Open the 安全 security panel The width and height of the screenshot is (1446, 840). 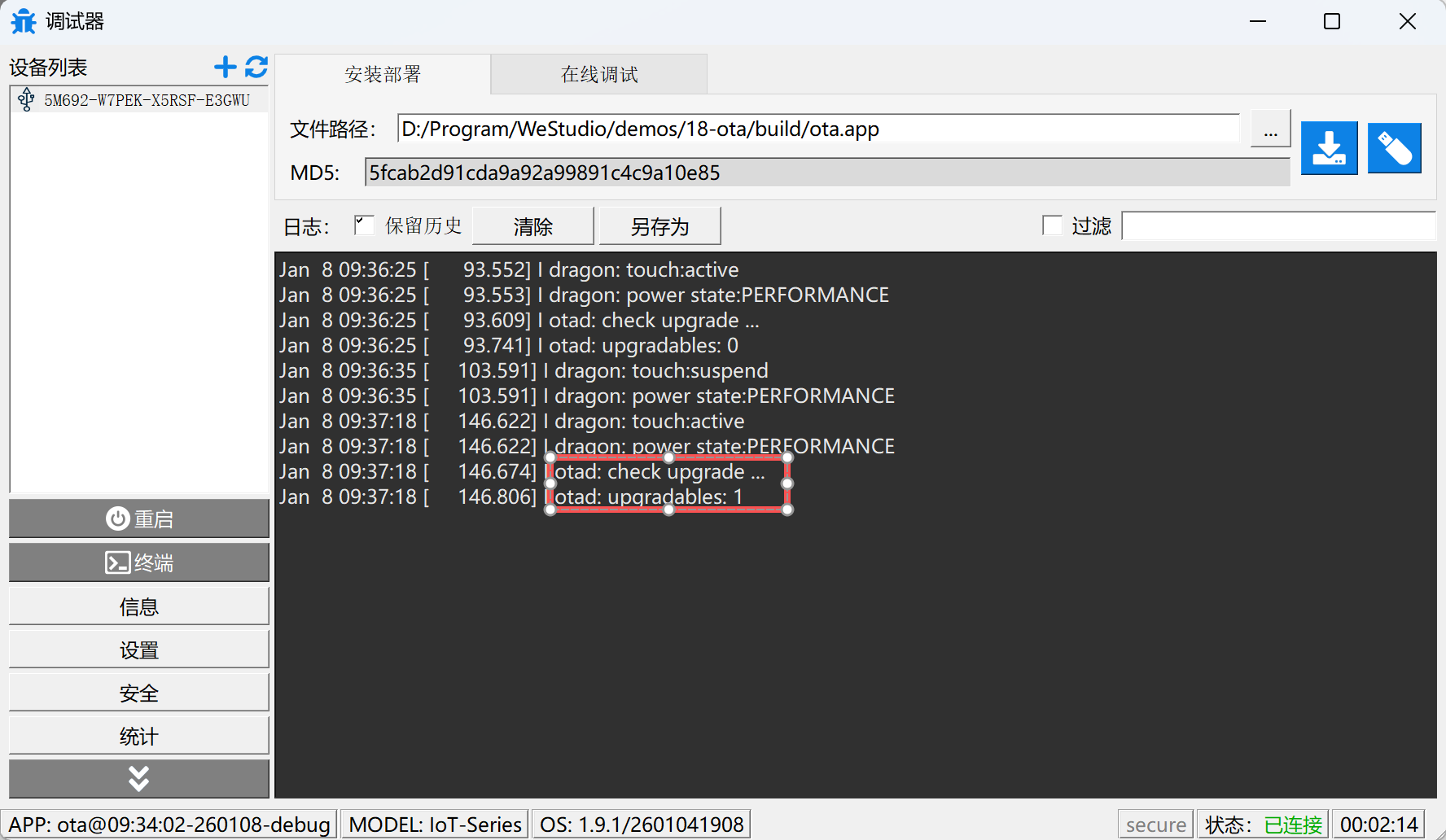(x=138, y=692)
